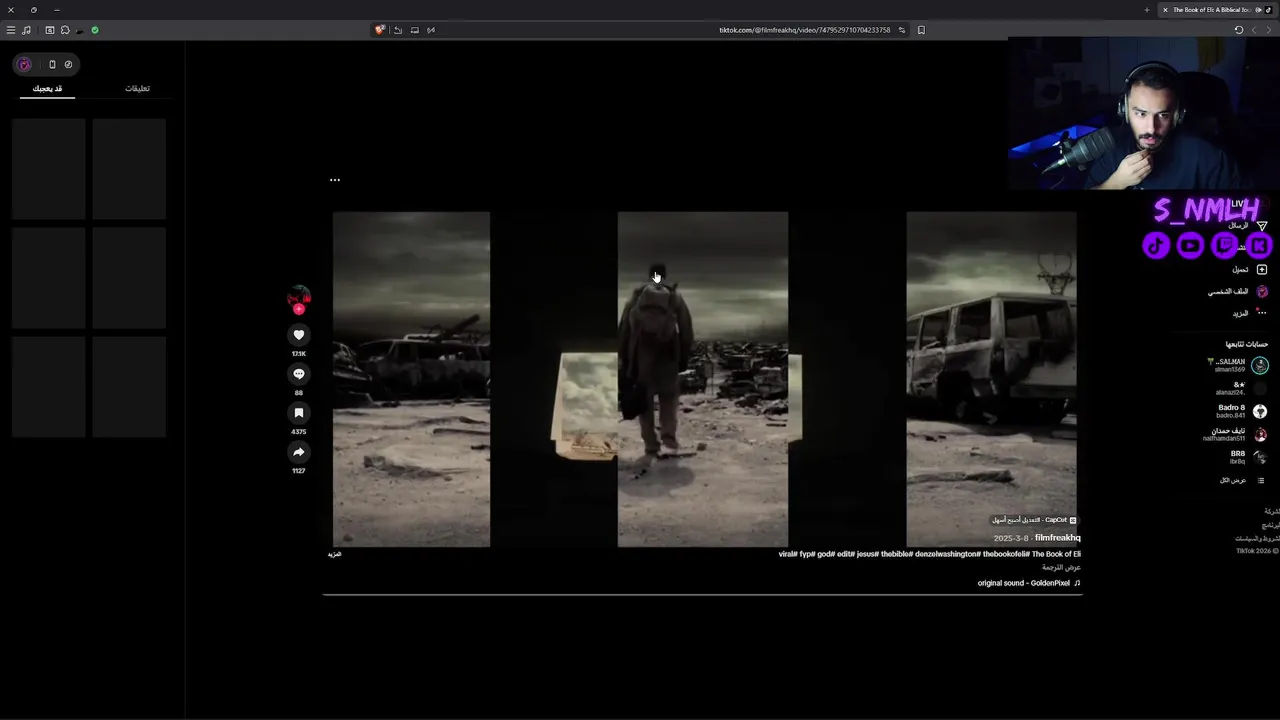Click the TikTok overlay social icon
Image resolution: width=1280 pixels, height=720 pixels.
click(1156, 245)
